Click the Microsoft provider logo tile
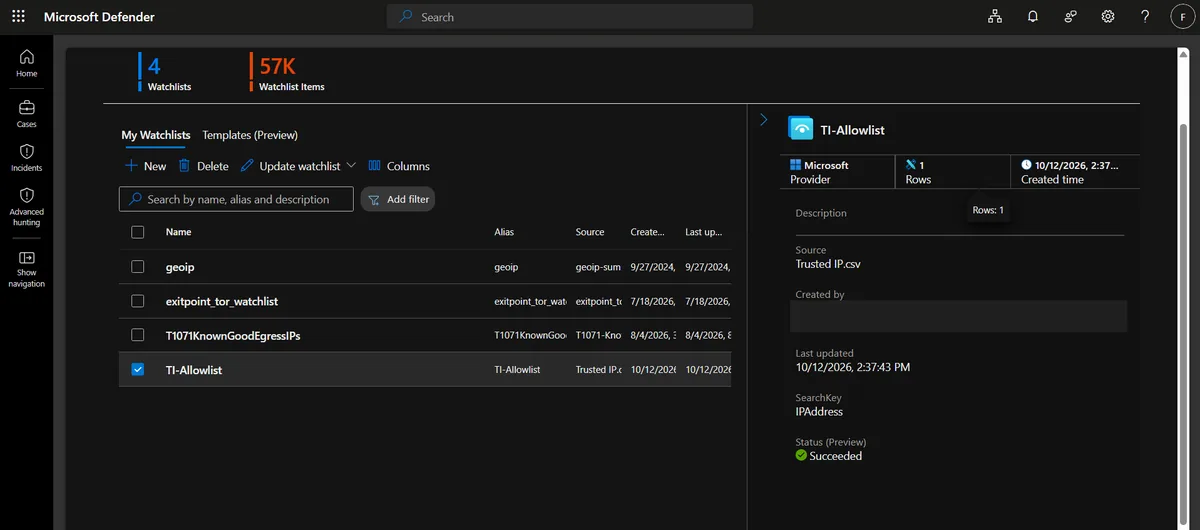This screenshot has height=530, width=1200. click(837, 172)
